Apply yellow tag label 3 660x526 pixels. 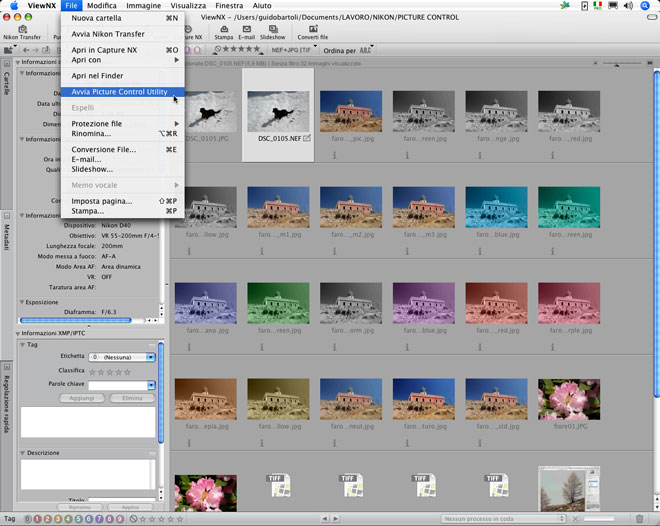58,519
